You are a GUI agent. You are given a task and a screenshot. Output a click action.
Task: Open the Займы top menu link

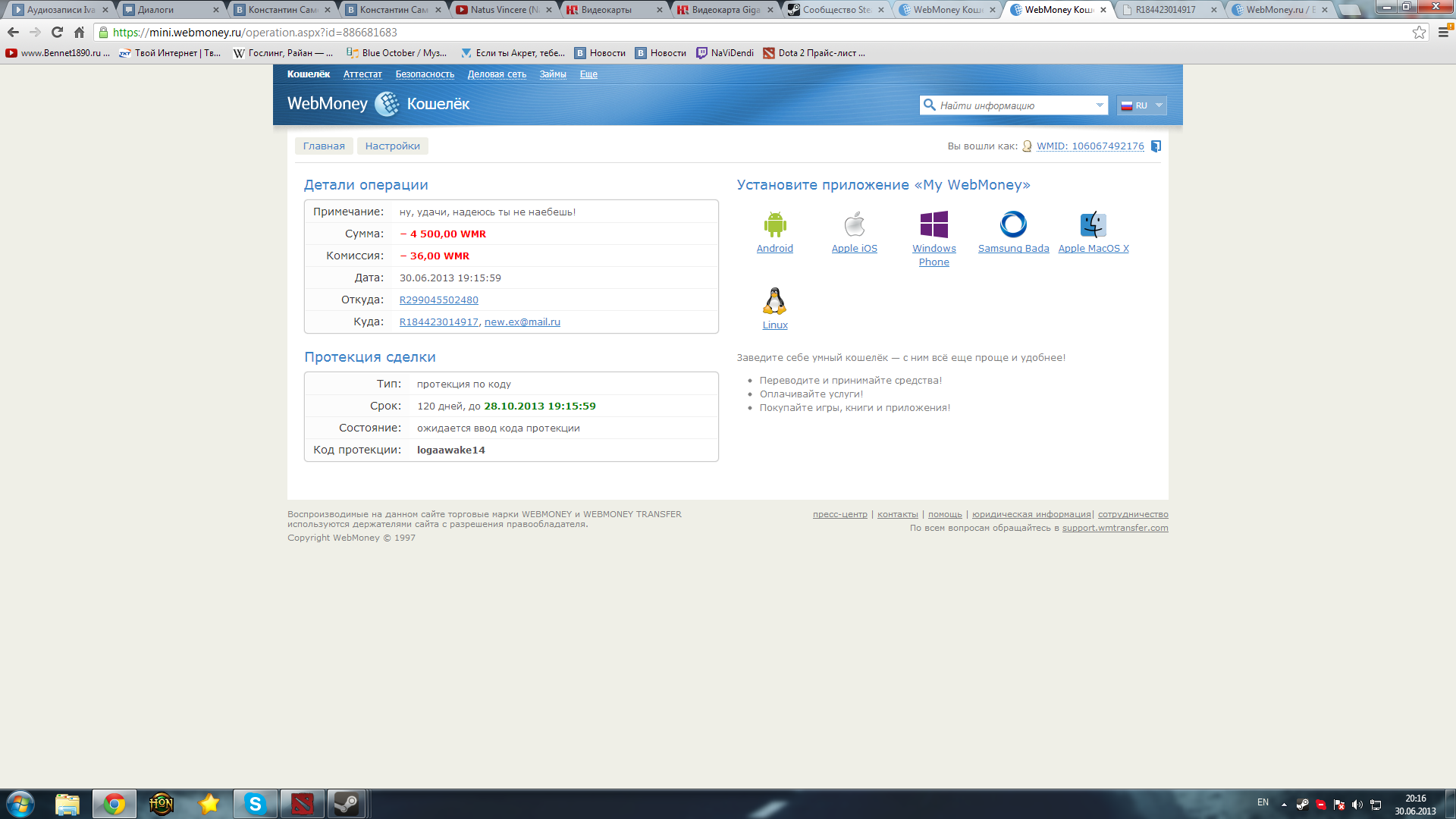click(x=553, y=74)
